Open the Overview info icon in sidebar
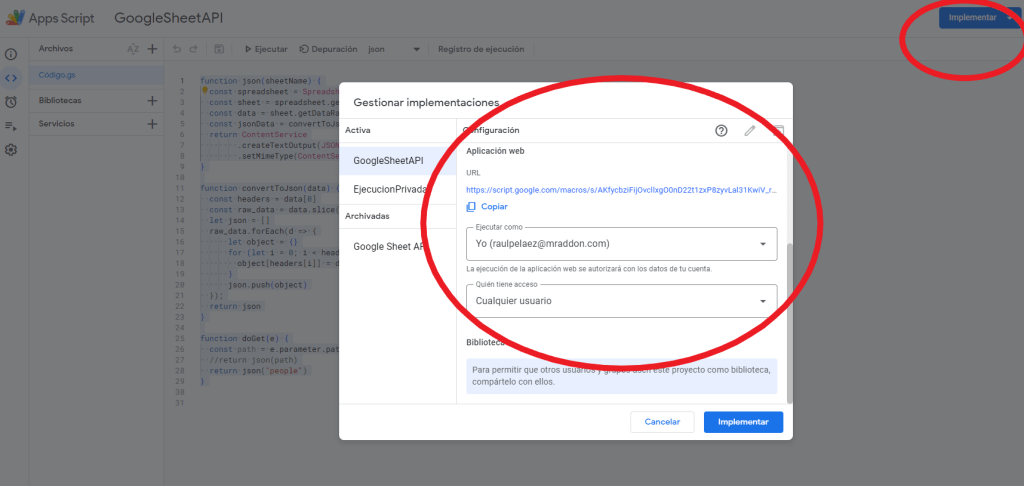Viewport: 1024px width, 486px height. tap(11, 54)
